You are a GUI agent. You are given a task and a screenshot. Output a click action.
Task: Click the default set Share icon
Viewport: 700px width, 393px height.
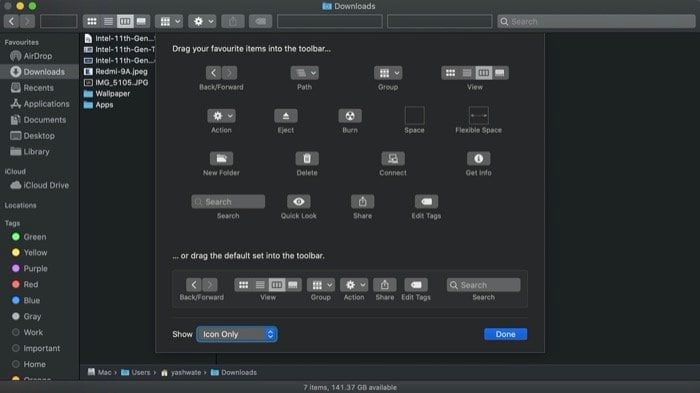385,285
